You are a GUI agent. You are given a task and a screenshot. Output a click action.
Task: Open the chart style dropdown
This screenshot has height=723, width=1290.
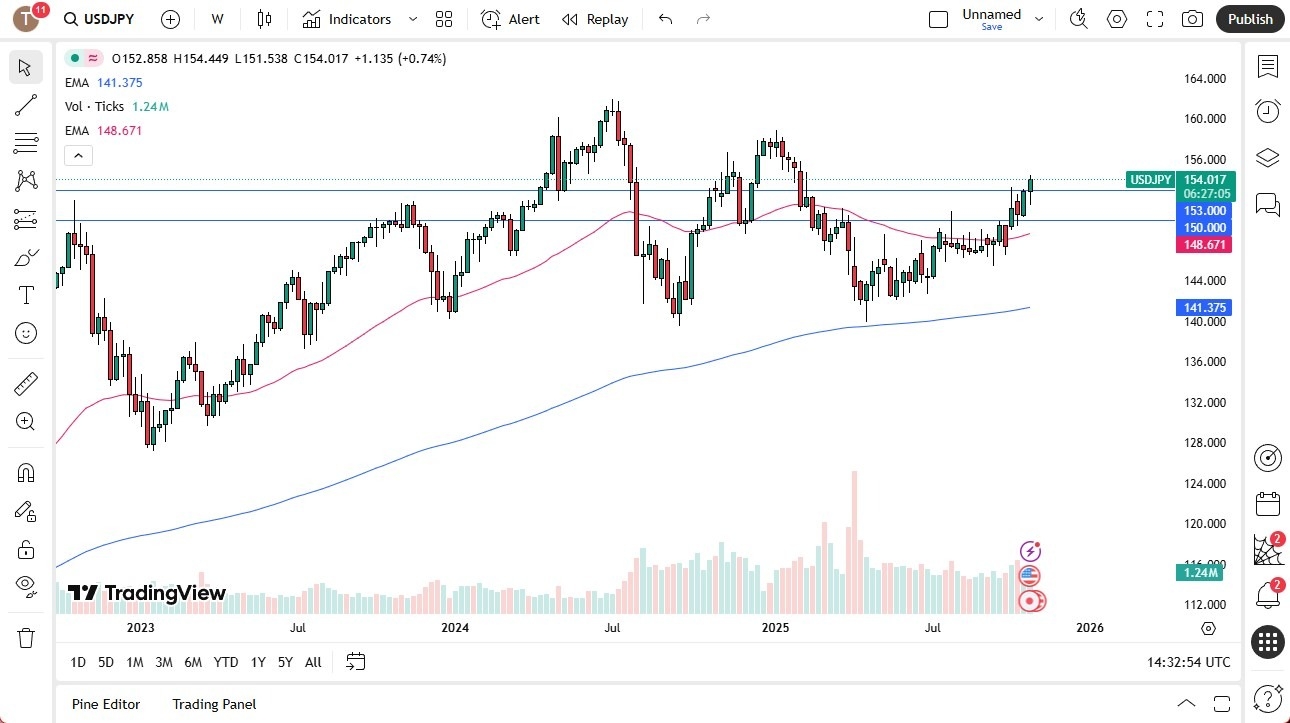264,18
